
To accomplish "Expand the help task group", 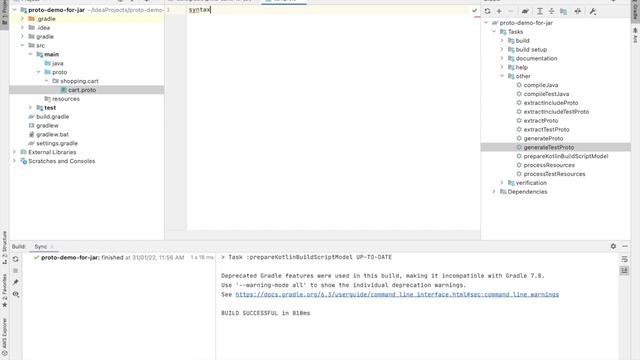I will (x=502, y=67).
